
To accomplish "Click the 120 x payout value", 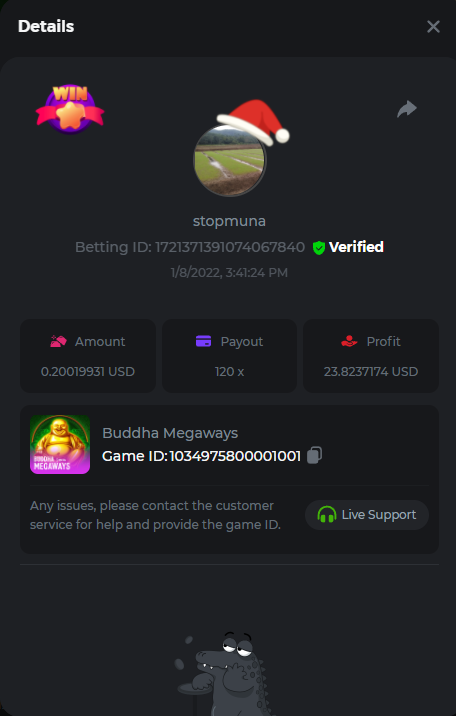I will pos(229,371).
